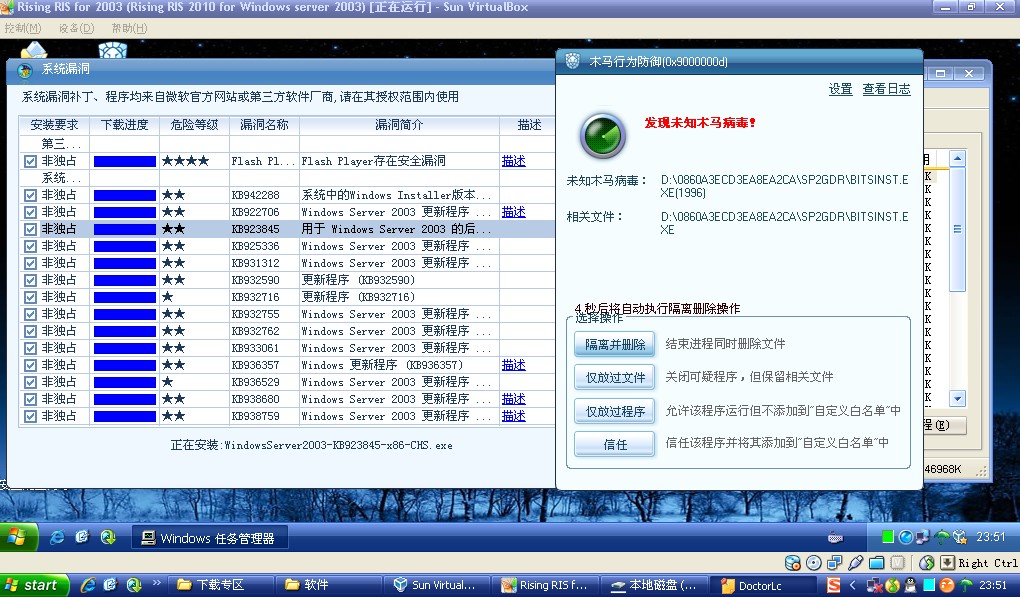Open the guest network connection tray icon
Image resolution: width=1020 pixels, height=597 pixels.
click(x=922, y=537)
